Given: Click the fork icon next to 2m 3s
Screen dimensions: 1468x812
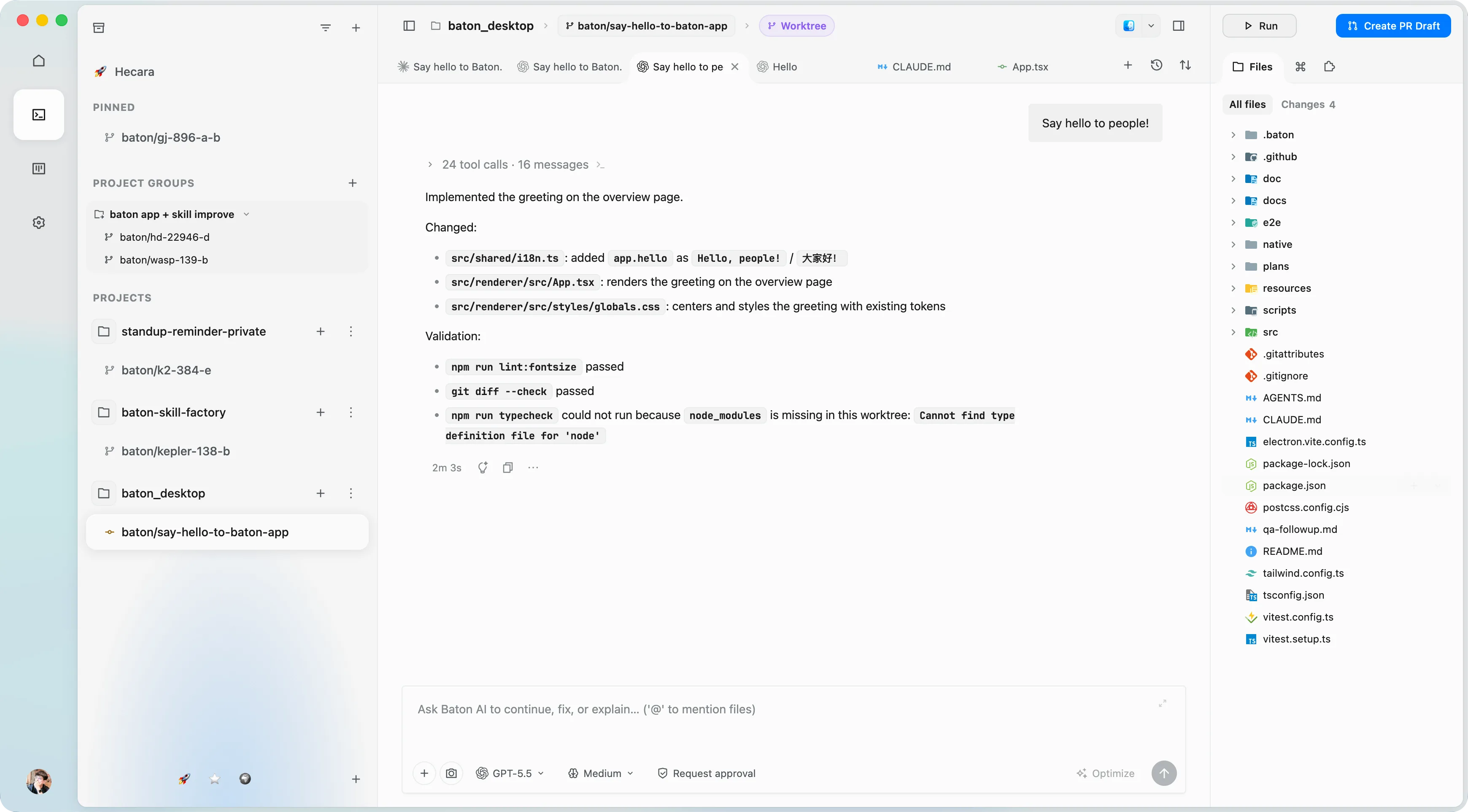Looking at the screenshot, I should [483, 468].
